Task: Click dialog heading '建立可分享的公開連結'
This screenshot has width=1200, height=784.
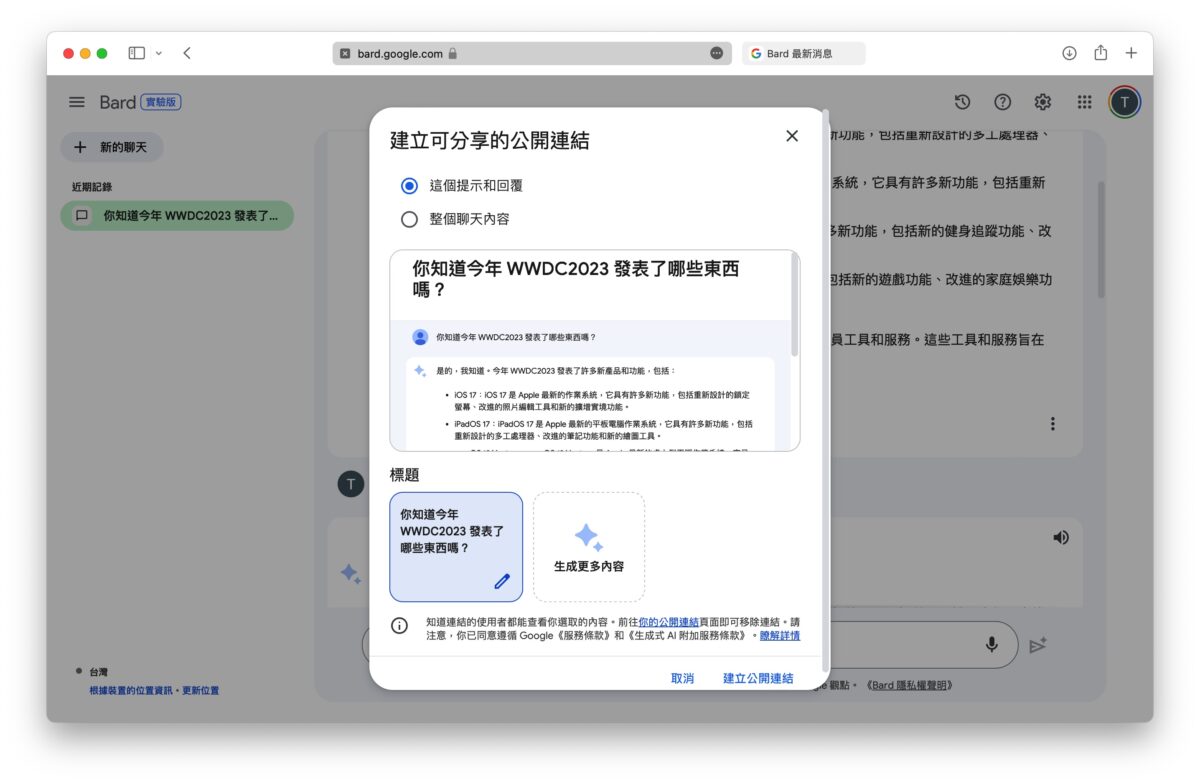Action: [489, 141]
